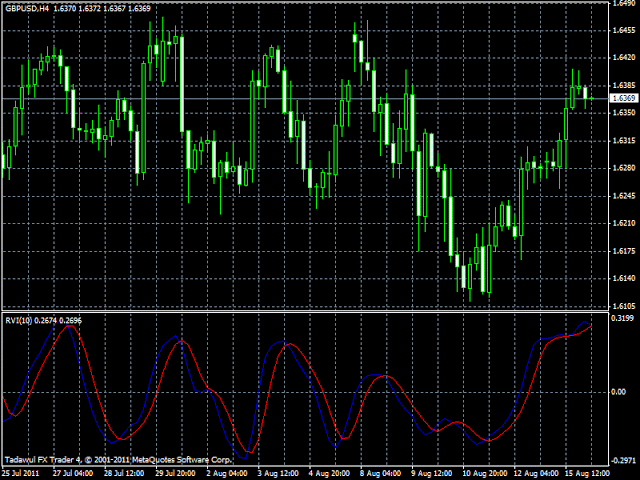Image resolution: width=640 pixels, height=480 pixels.
Task: Click the 1.6245 price axis label
Action: click(x=624, y=196)
